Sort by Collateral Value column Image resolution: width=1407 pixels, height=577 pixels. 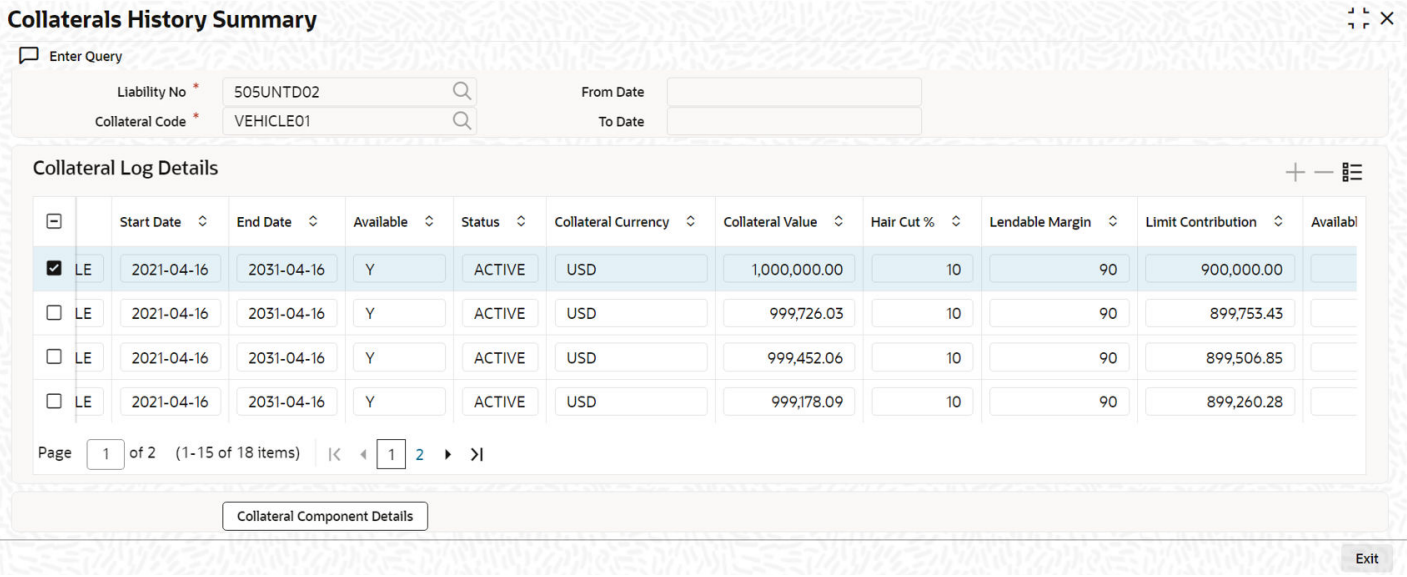pos(838,222)
